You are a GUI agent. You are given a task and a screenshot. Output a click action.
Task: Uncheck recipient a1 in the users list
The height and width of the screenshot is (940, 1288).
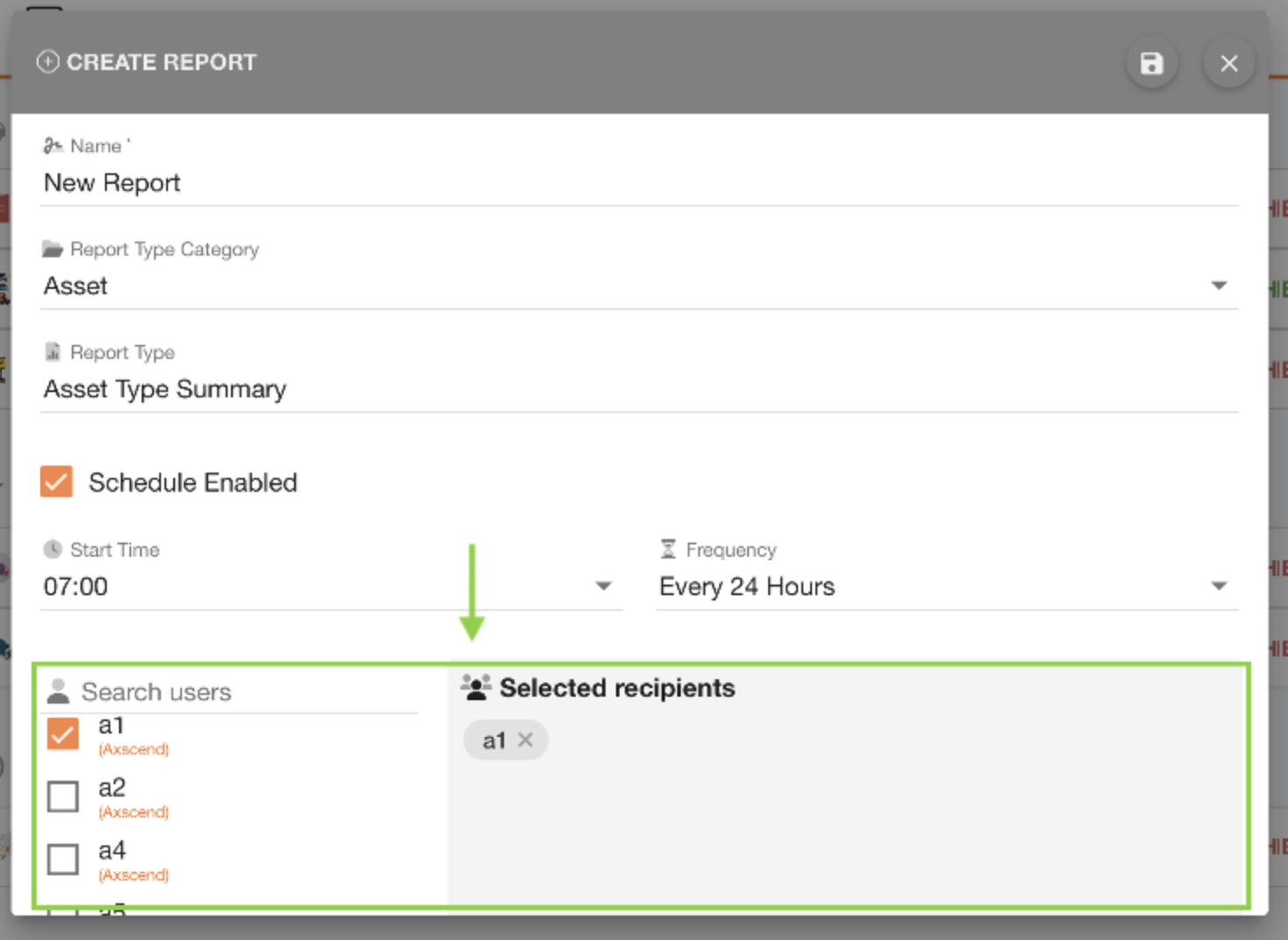pyautogui.click(x=62, y=733)
